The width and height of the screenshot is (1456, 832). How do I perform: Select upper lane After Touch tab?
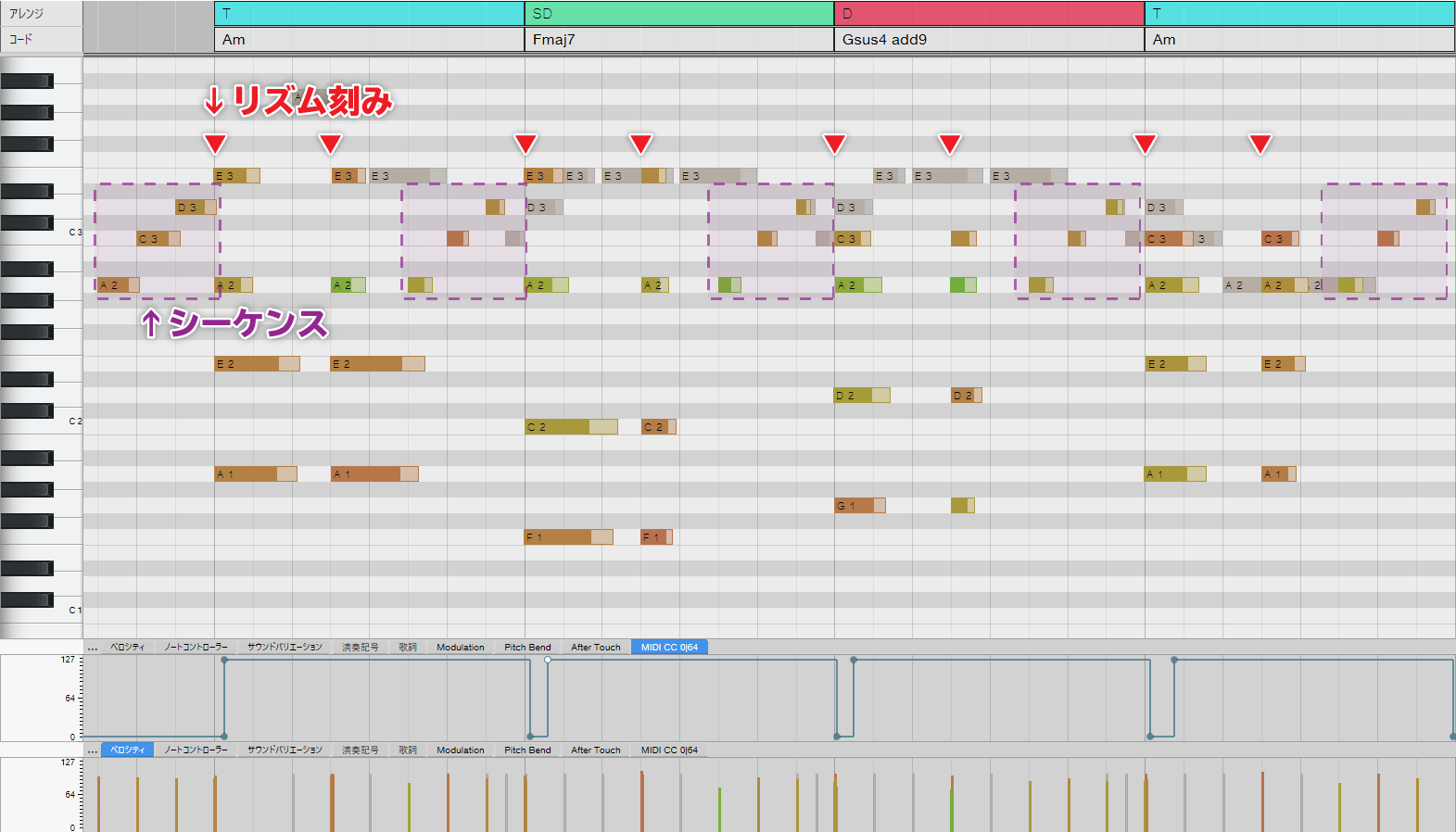click(595, 647)
